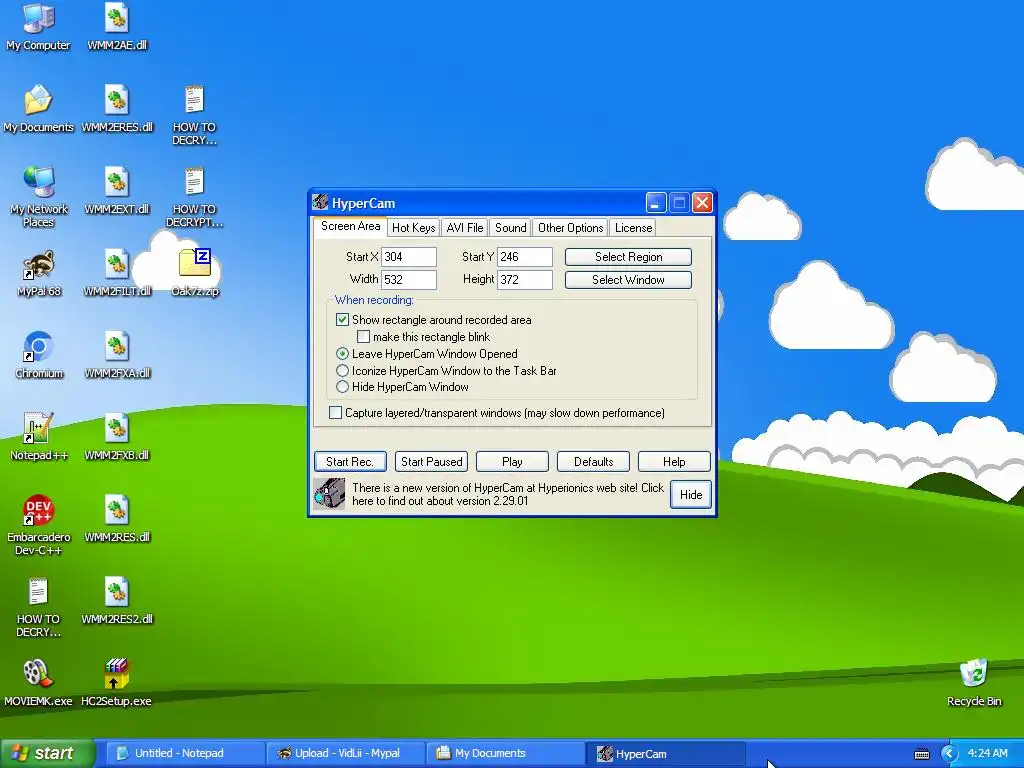Open HyperCam Help button

point(674,462)
